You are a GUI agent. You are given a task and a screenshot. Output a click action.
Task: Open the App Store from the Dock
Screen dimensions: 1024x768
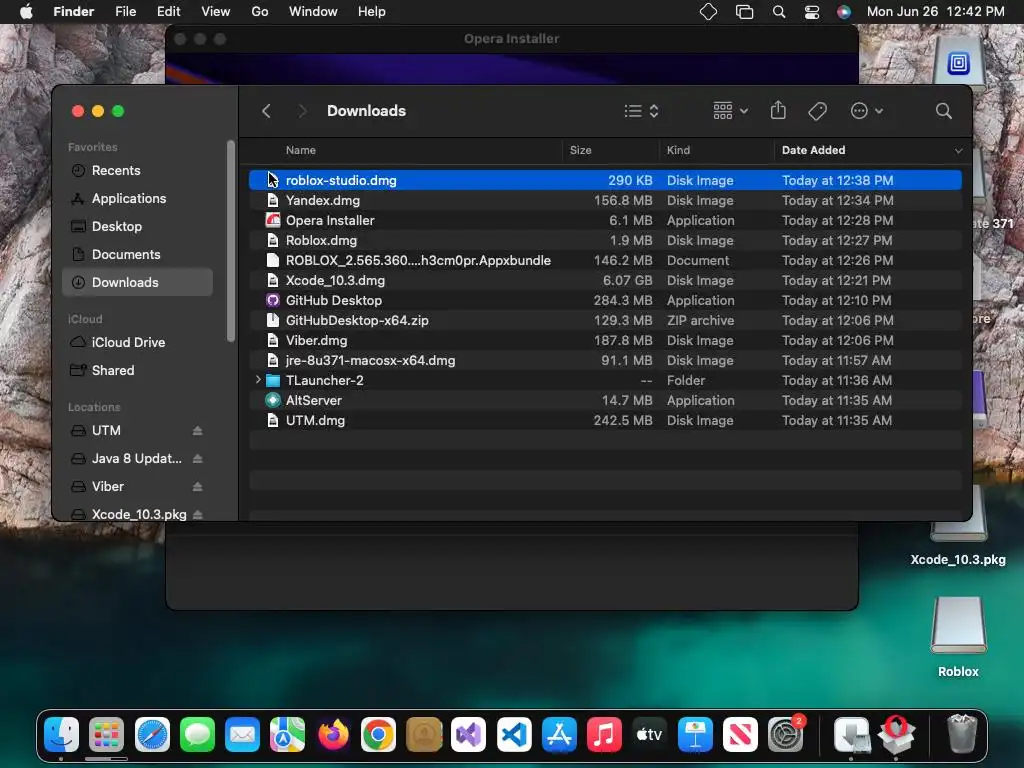coord(559,735)
